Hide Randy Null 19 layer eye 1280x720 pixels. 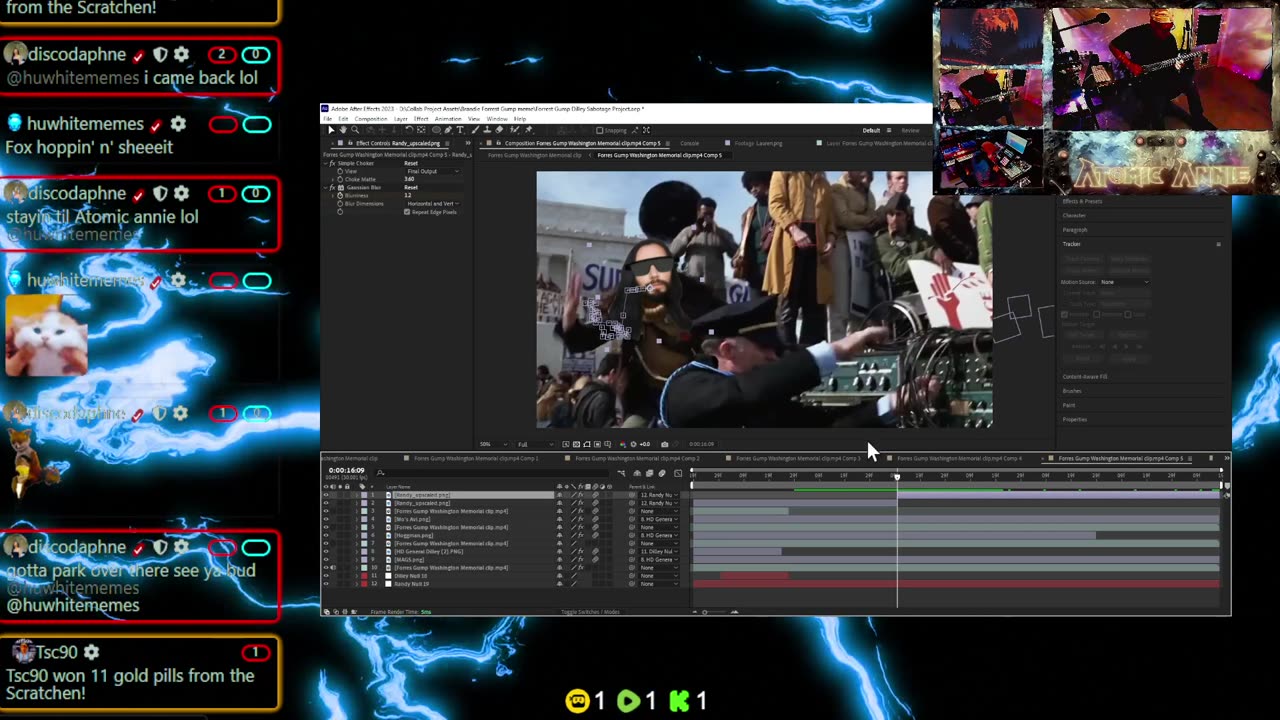[326, 584]
